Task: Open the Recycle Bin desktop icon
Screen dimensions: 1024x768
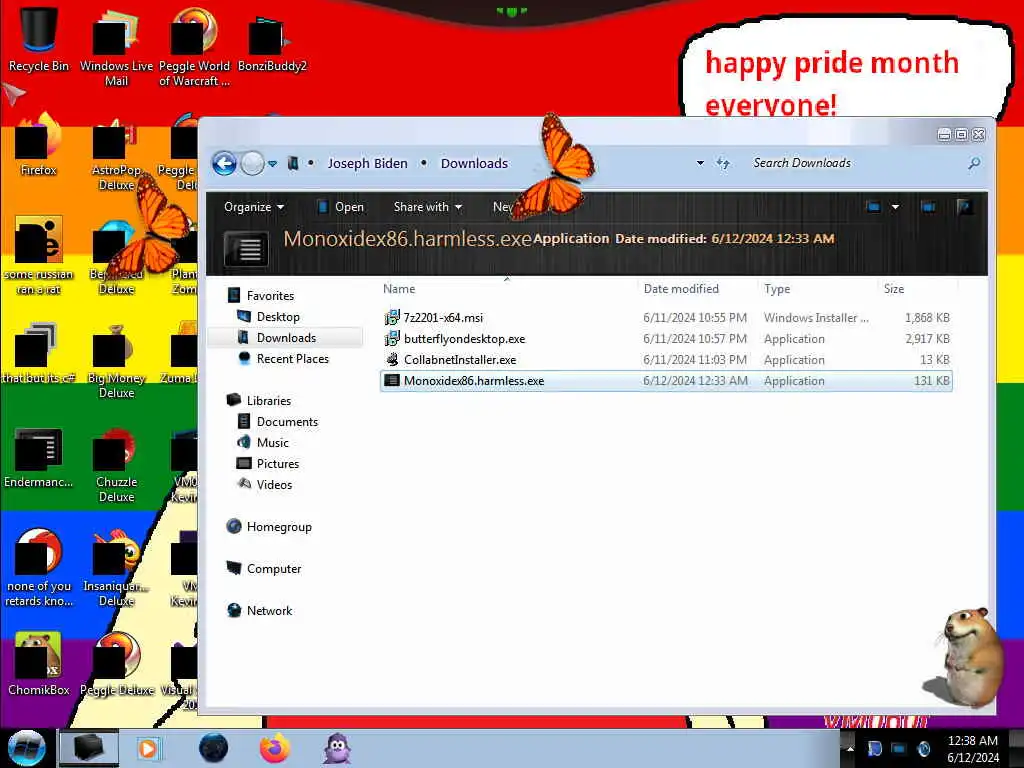Action: click(39, 39)
